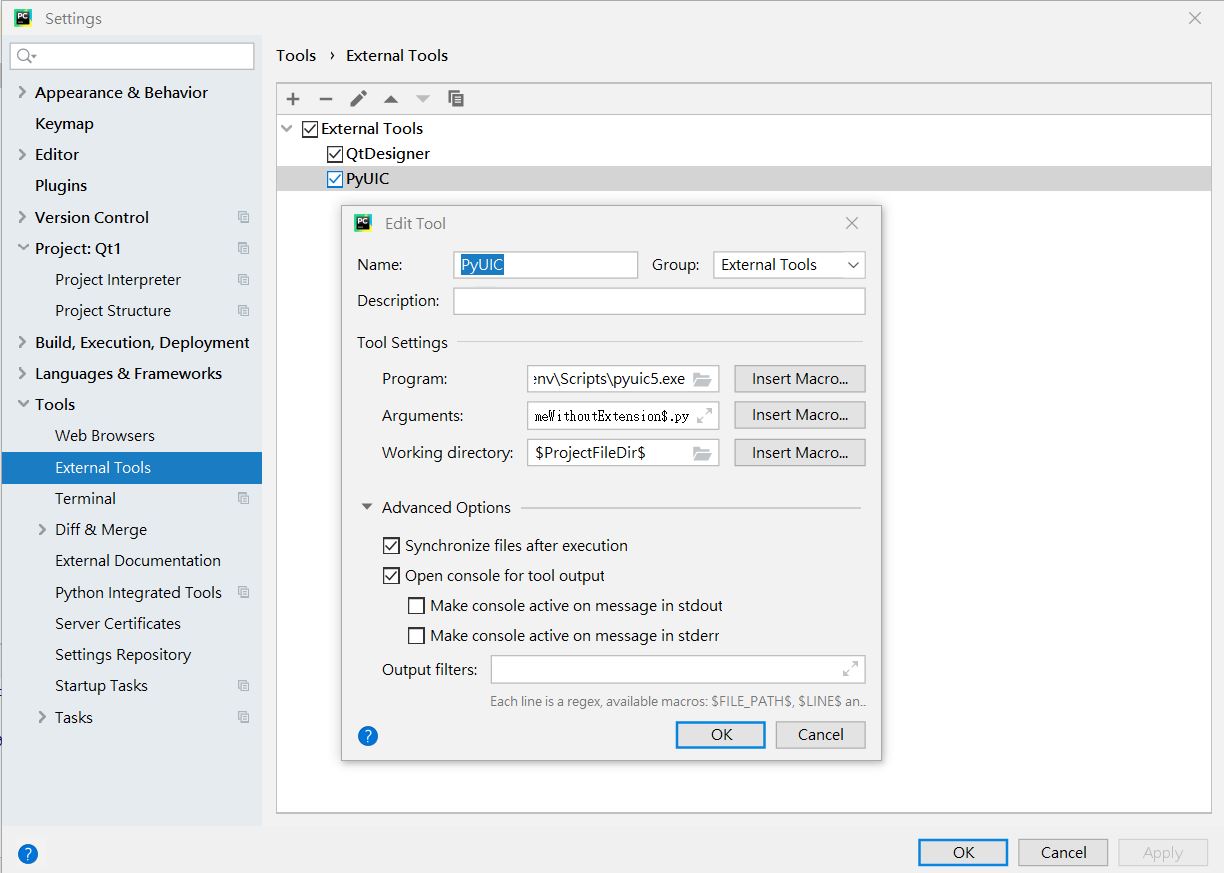Expand Appearance & Behavior settings
This screenshot has height=873, width=1224.
click(x=22, y=92)
